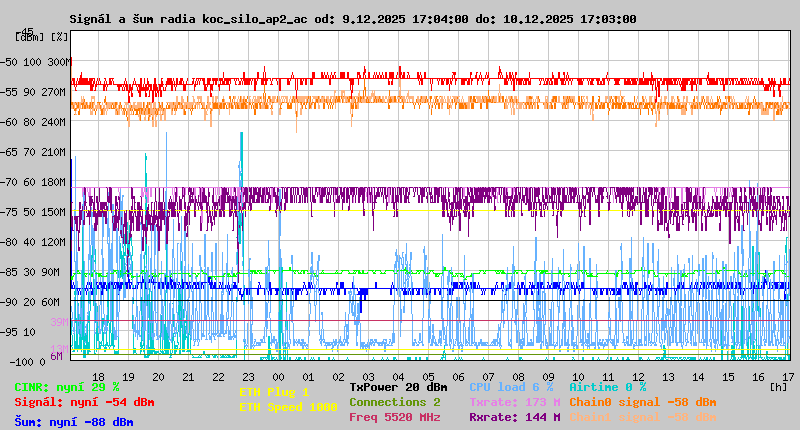The image size is (800, 430).
Task: Click the '-70' dBm y-axis label
Action: click(x=9, y=182)
